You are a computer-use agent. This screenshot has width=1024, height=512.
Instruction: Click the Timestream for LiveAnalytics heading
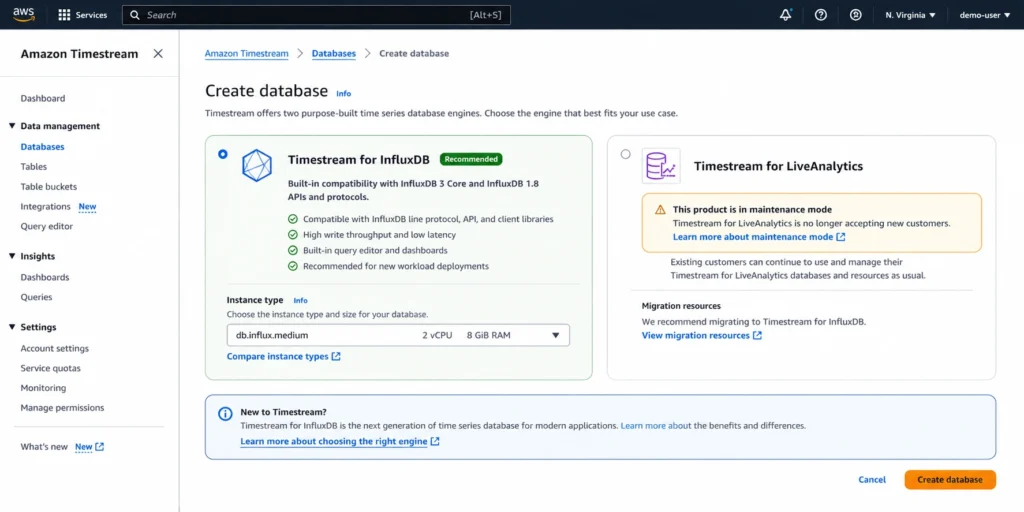point(778,167)
